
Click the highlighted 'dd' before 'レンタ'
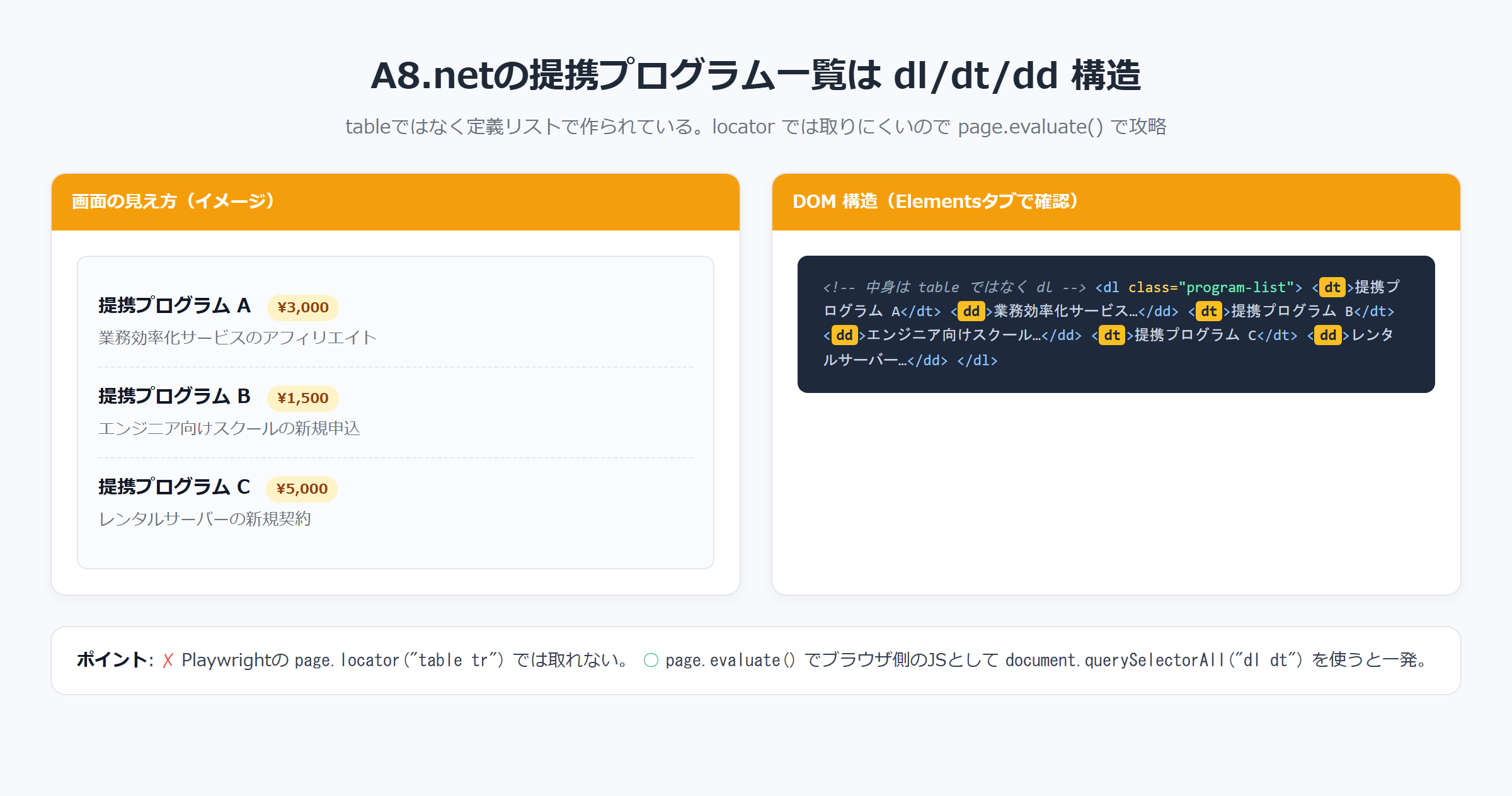1328,335
